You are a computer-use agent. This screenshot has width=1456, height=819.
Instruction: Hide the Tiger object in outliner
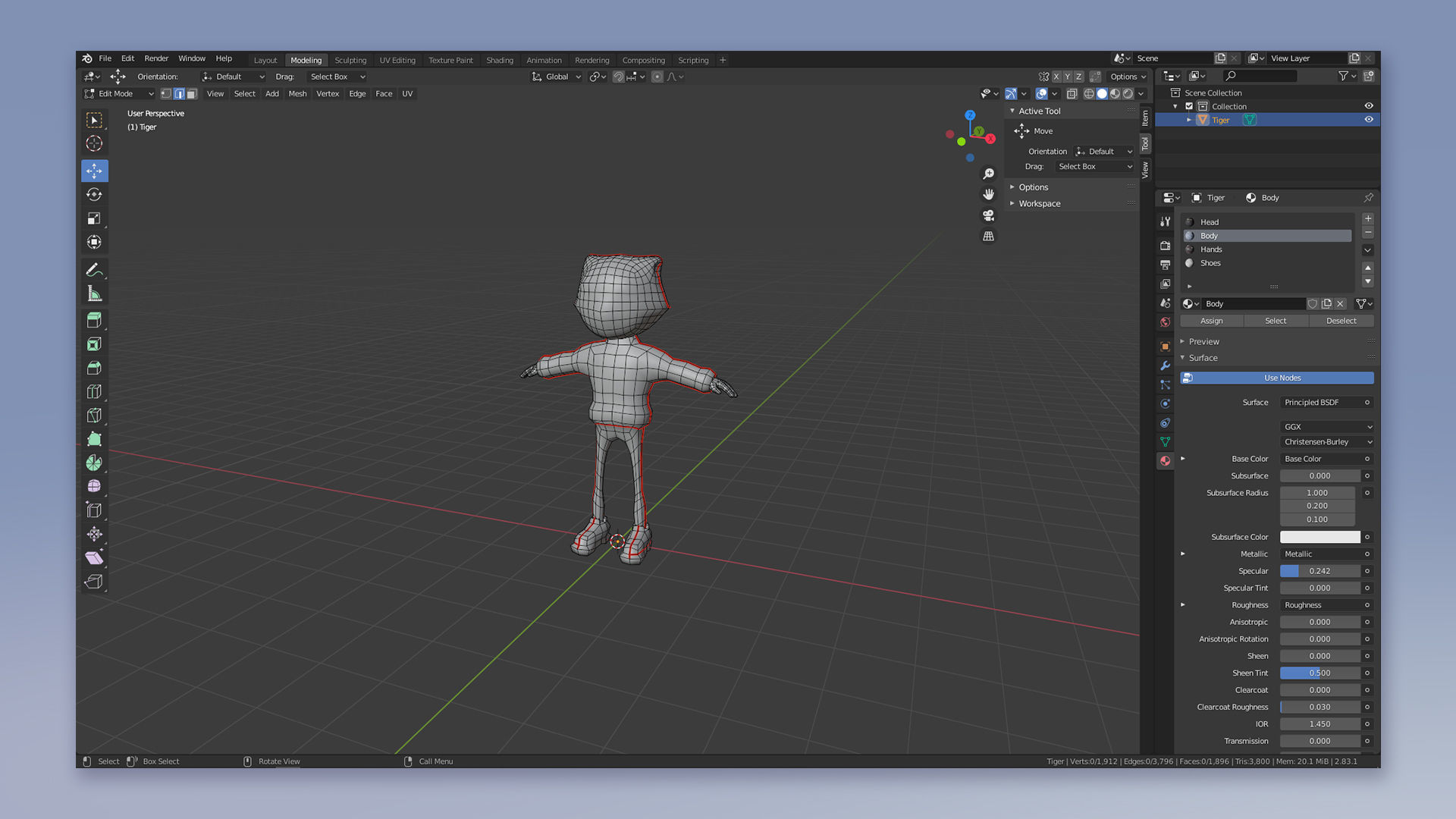click(x=1369, y=120)
